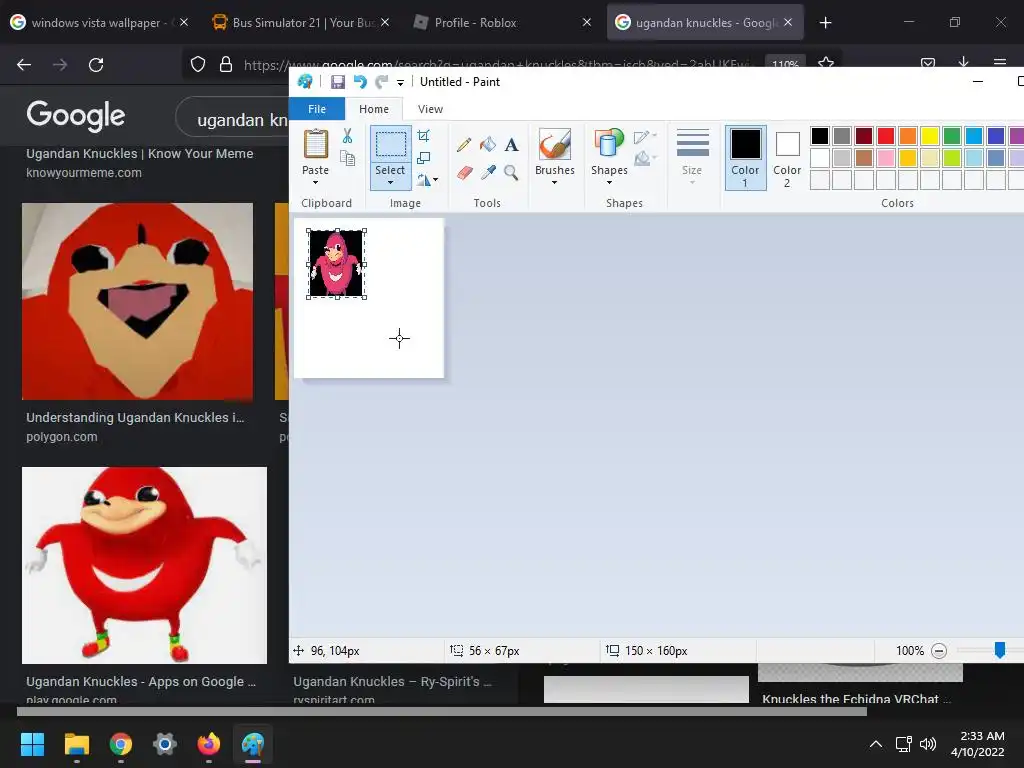Click the Copy icon in Clipboard group
1024x768 pixels.
(x=347, y=158)
